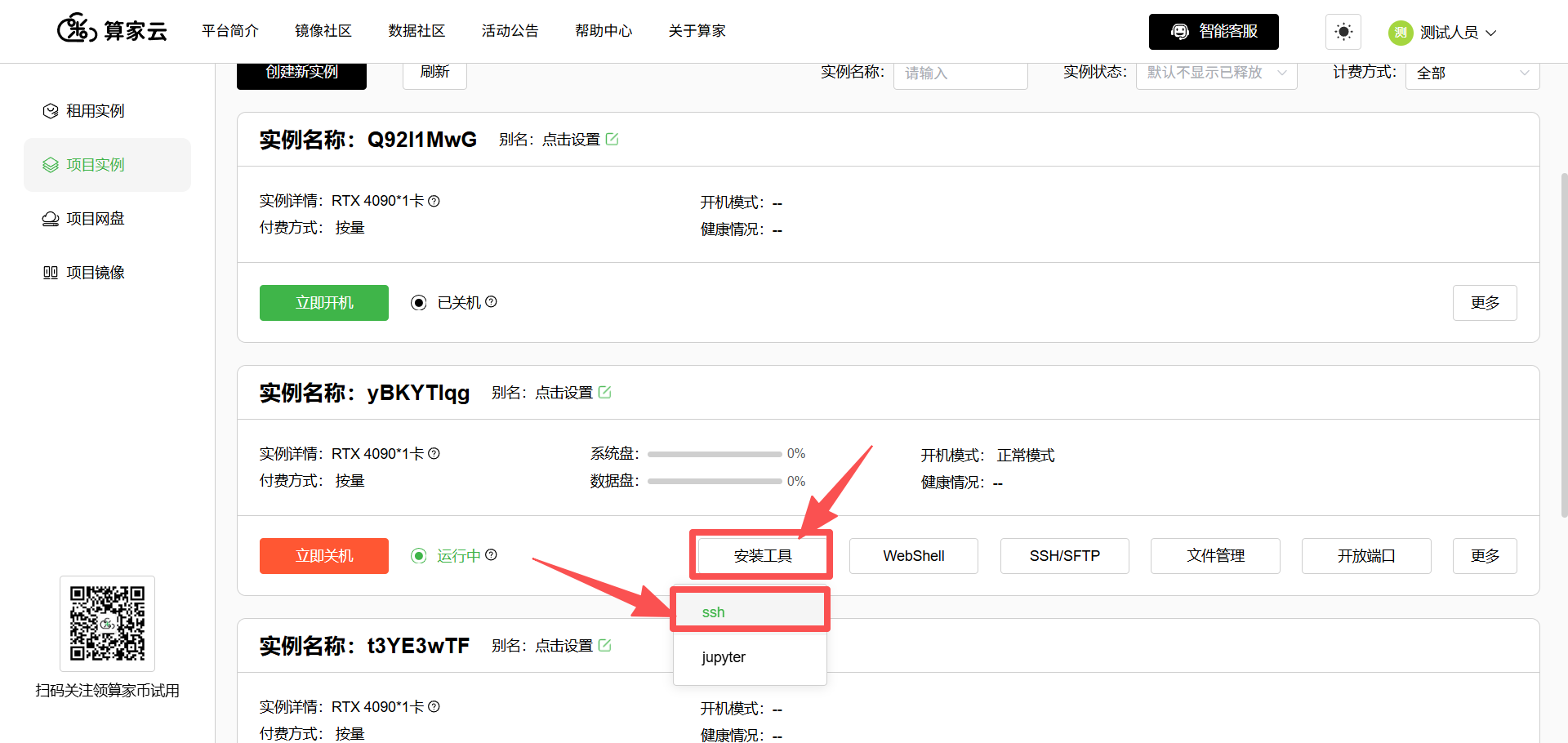
Task: Click the headset icon in 智能客服 button
Action: [x=1180, y=32]
